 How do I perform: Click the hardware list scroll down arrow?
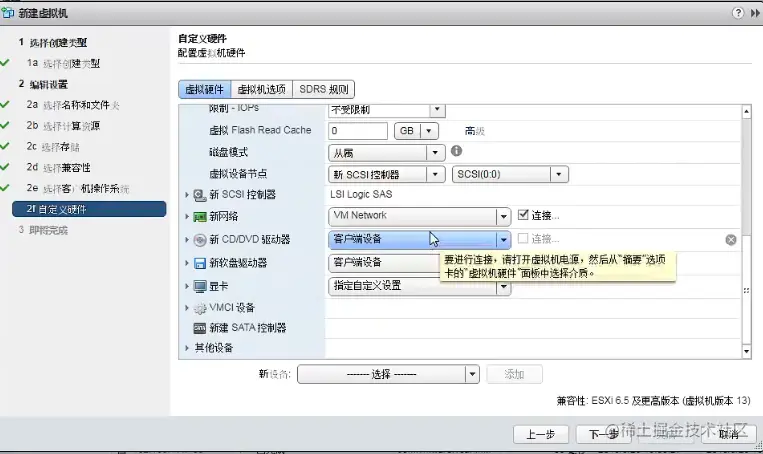[746, 351]
